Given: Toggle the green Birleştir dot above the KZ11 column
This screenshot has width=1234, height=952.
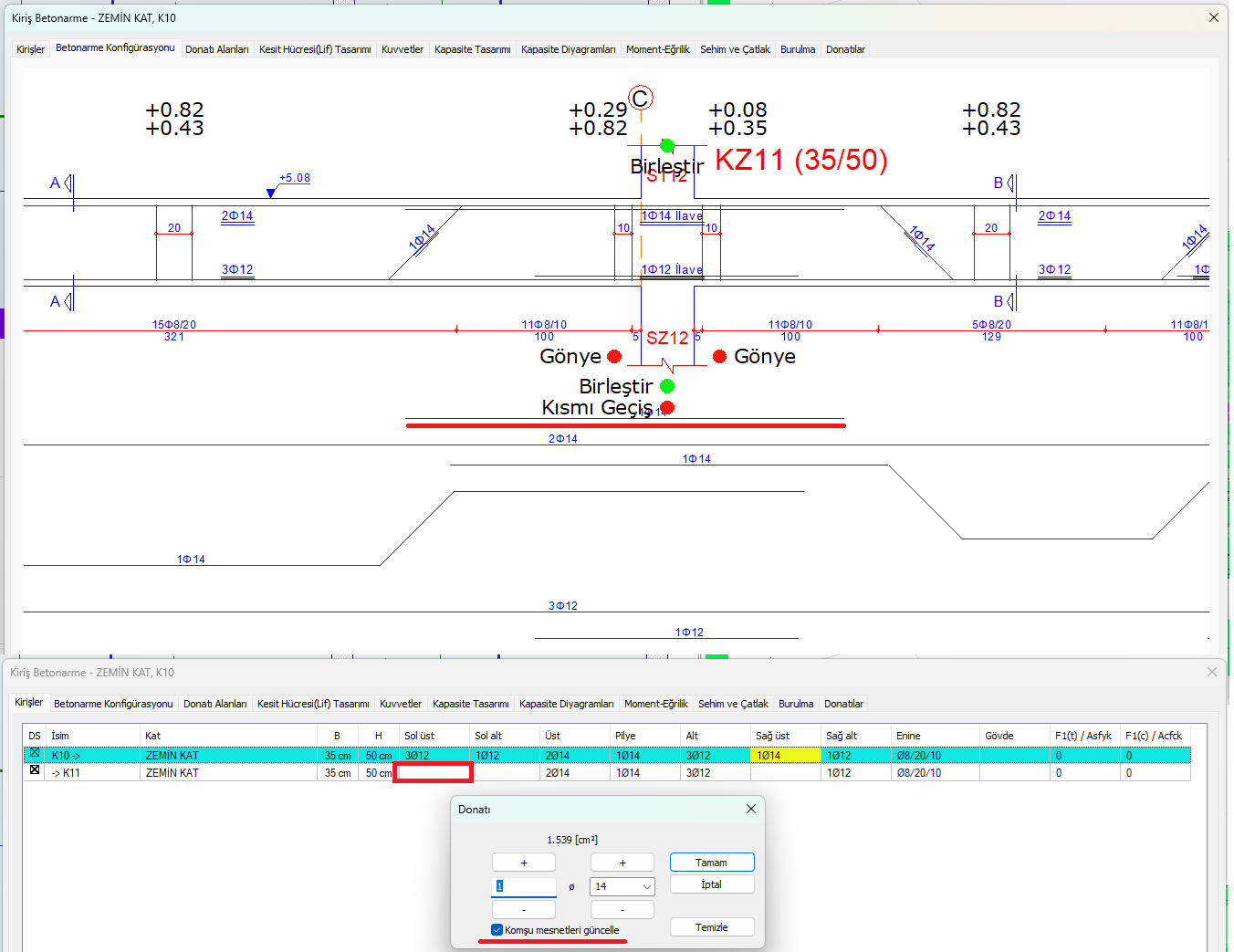Looking at the screenshot, I should [667, 145].
